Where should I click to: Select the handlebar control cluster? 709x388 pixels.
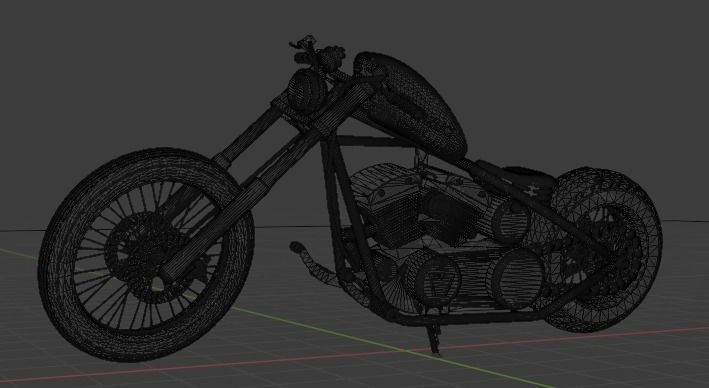[317, 52]
